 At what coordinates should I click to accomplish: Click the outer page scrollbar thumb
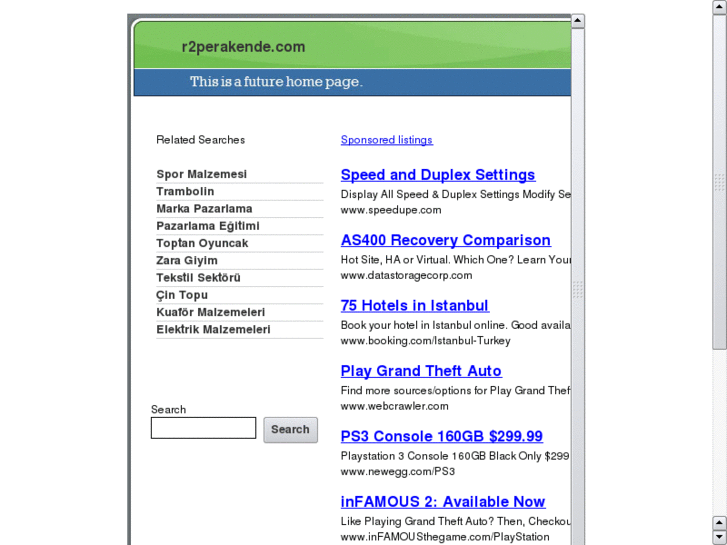pyautogui.click(x=720, y=182)
